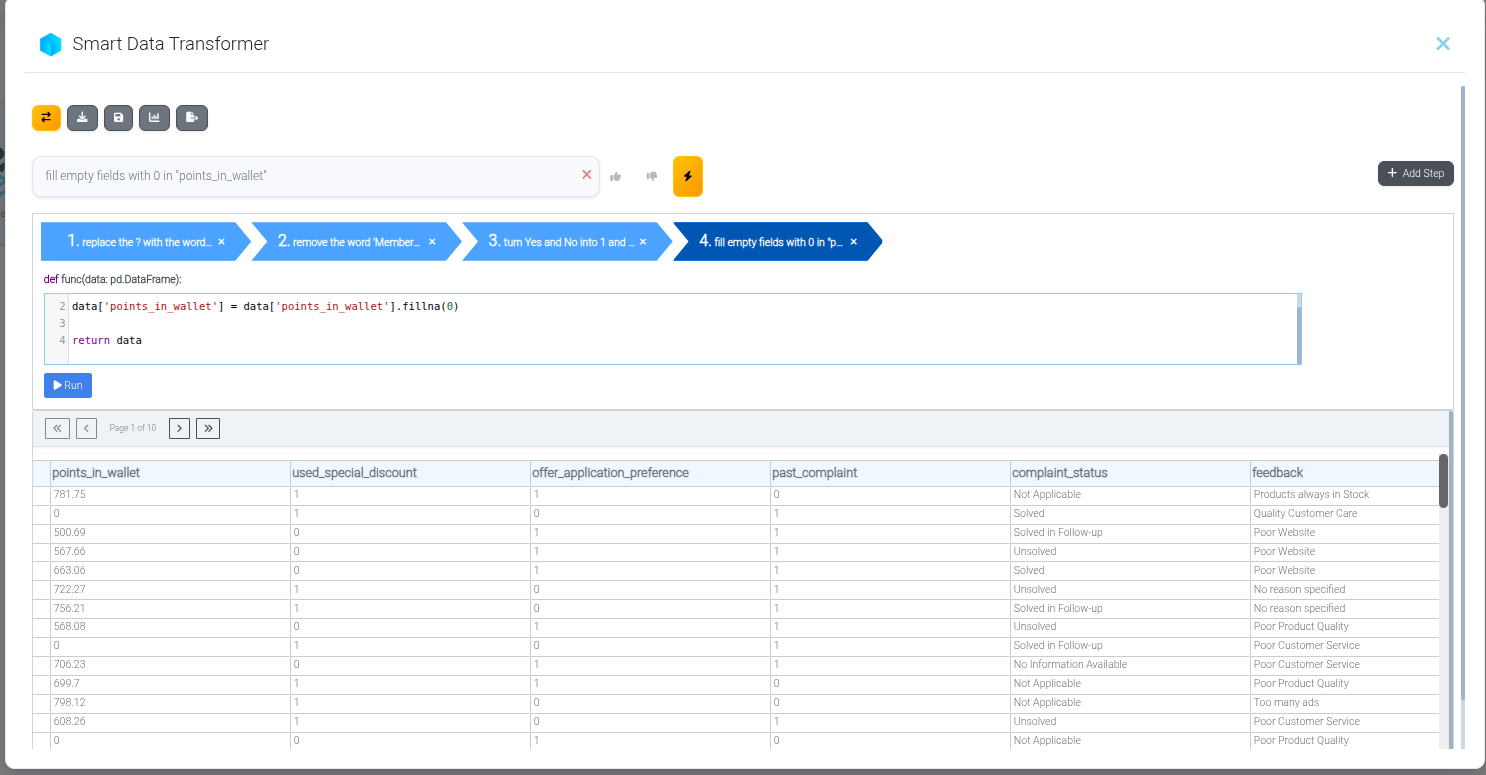Jump to last page of results
1486x775 pixels.
[x=208, y=428]
